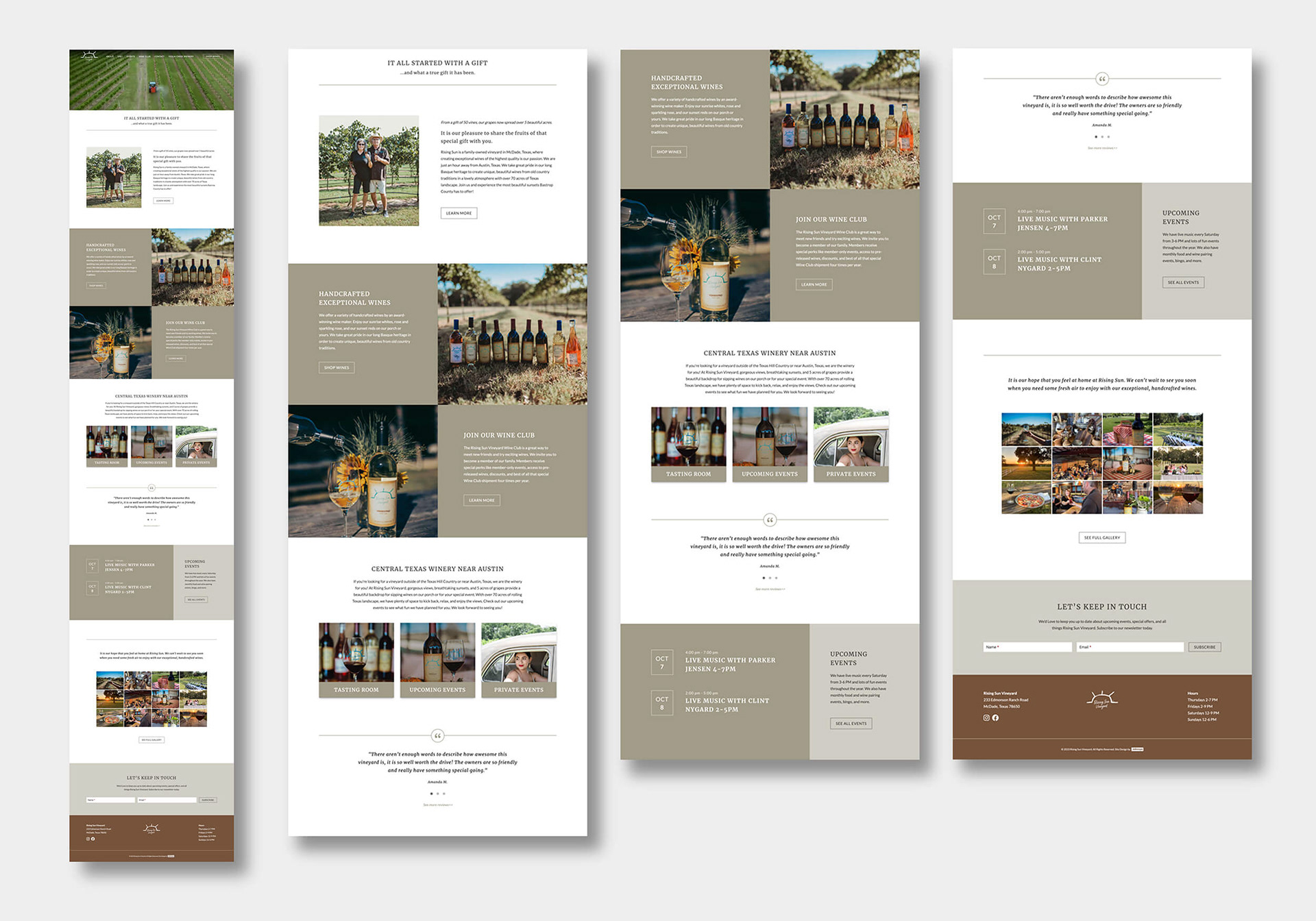
Task: Click the Rising Sun logo in the header navigation
Action: click(89, 56)
